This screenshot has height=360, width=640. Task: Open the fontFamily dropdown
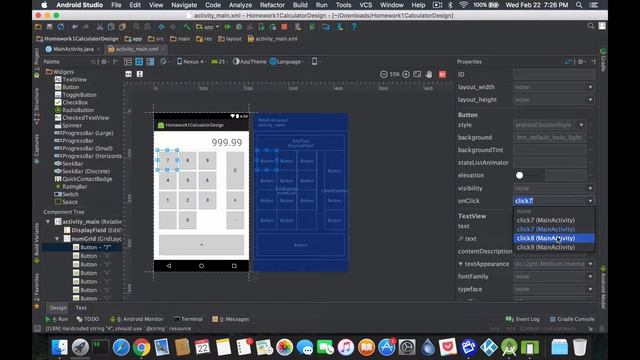pyautogui.click(x=590, y=276)
